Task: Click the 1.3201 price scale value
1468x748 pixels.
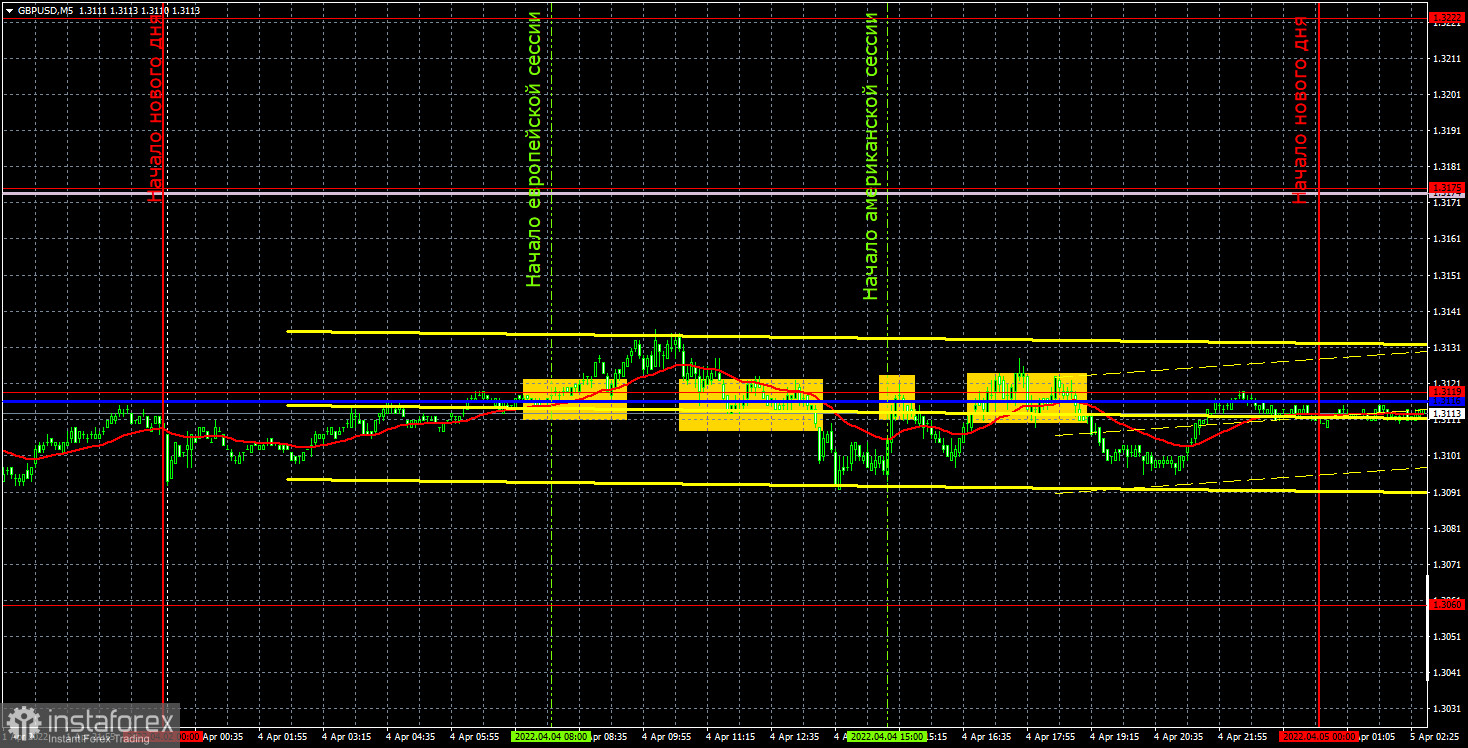Action: pos(1446,94)
